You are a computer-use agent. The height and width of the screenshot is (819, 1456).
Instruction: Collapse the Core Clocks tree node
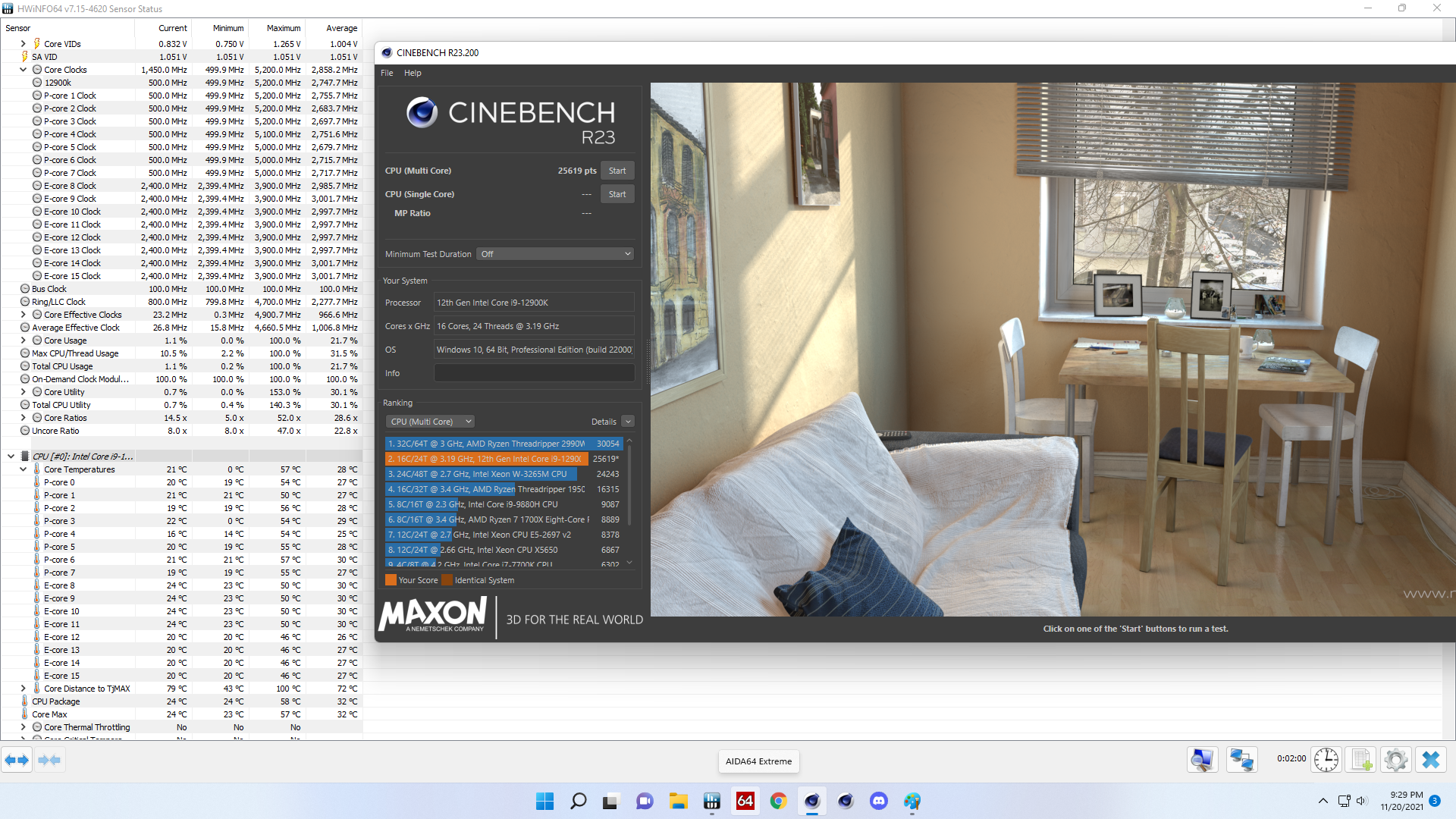(x=24, y=70)
